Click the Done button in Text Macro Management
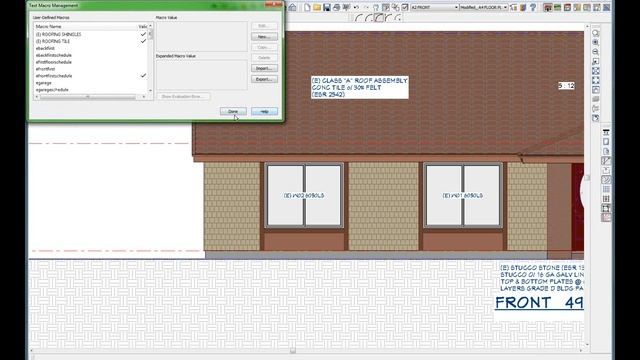Viewport: 640px width, 360px height. coord(233,111)
